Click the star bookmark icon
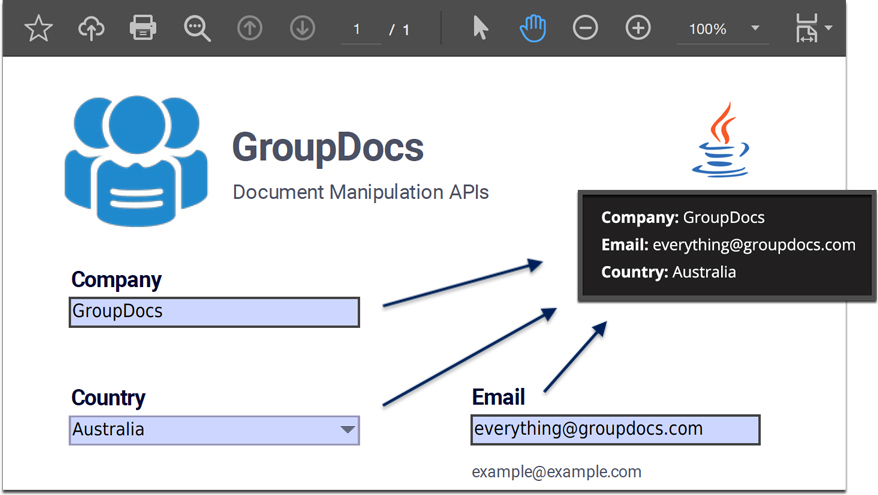878x495 pixels. pyautogui.click(x=38, y=29)
